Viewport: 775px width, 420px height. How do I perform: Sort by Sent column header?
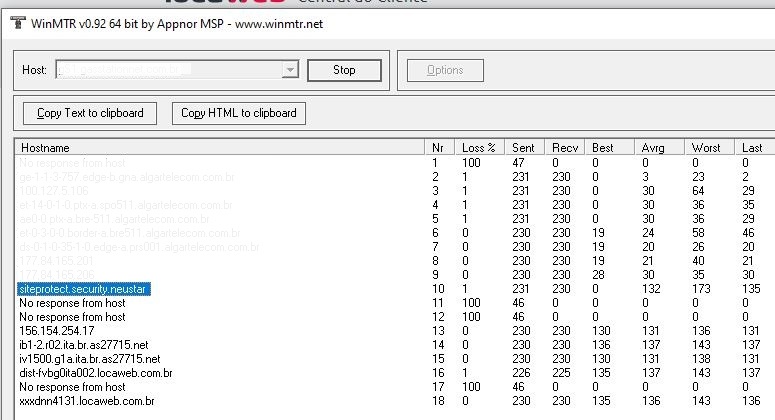(524, 148)
